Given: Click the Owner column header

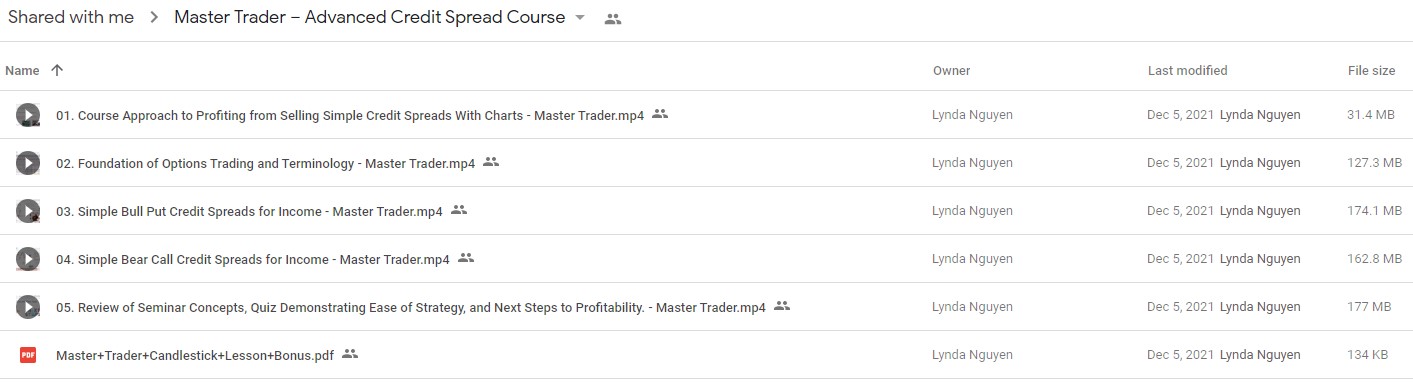Looking at the screenshot, I should coord(951,70).
